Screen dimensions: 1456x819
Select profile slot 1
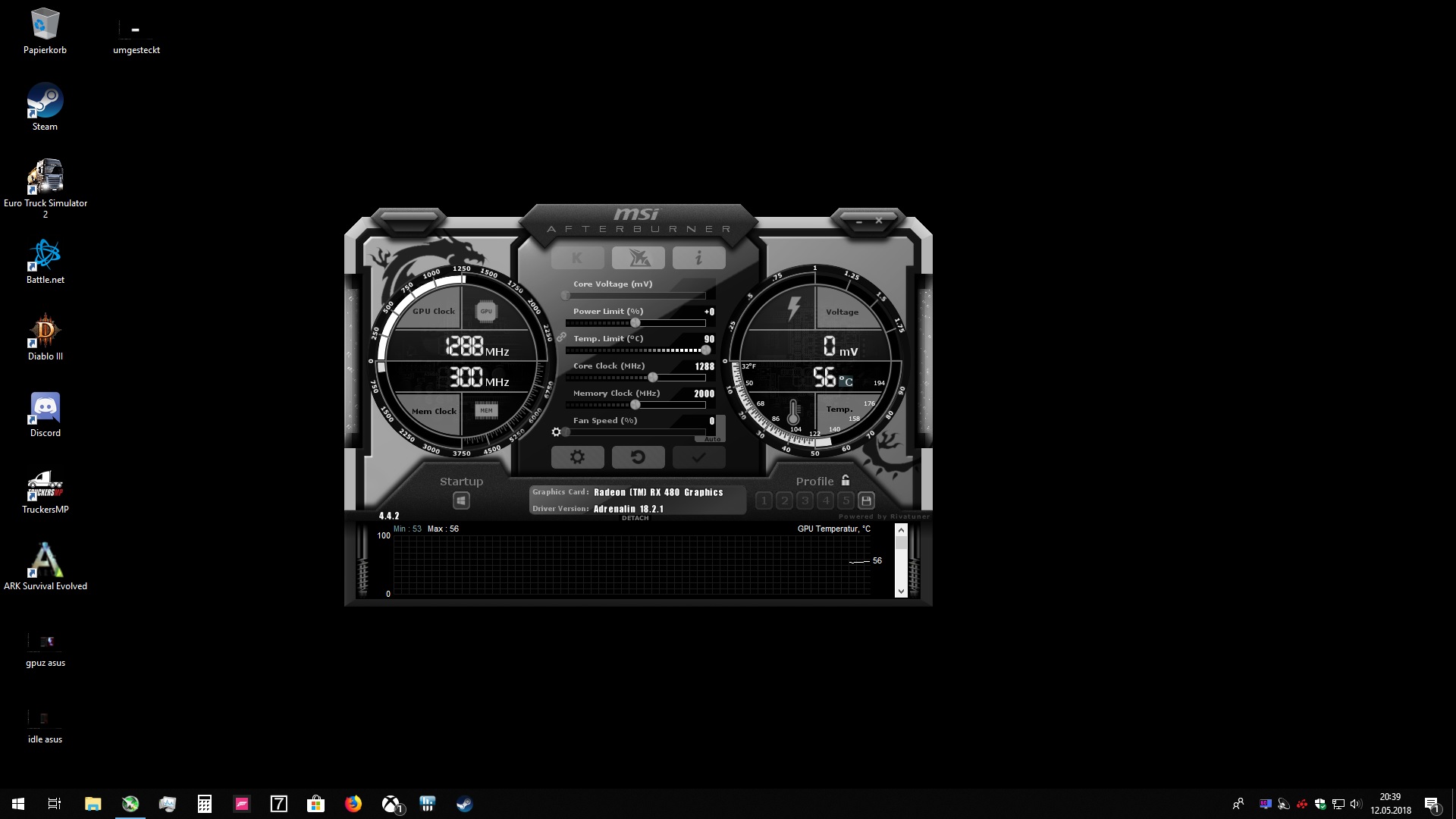pyautogui.click(x=764, y=500)
